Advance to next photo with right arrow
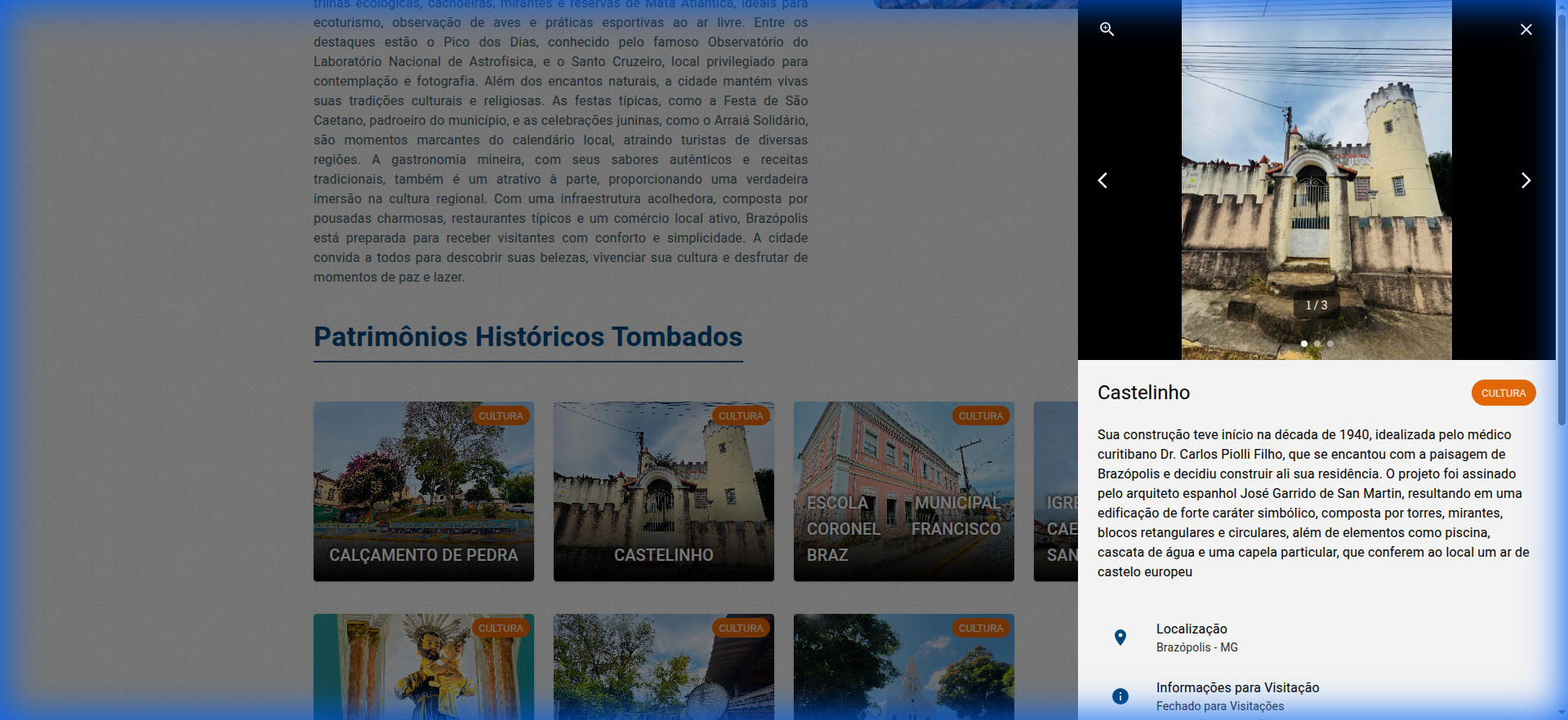Viewport: 1568px width, 720px height. [x=1526, y=180]
